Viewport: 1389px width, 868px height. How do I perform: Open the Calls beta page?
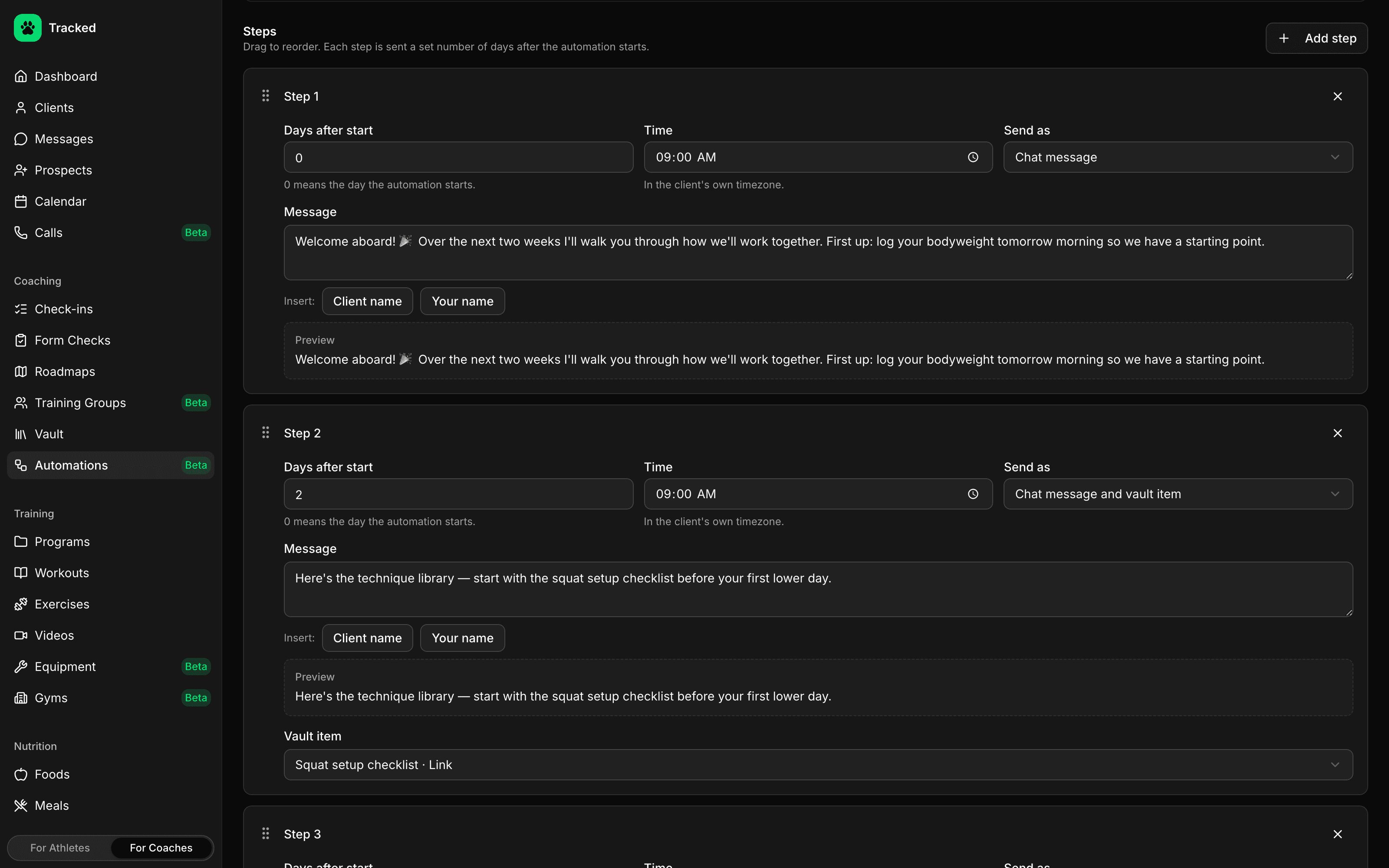pyautogui.click(x=110, y=233)
